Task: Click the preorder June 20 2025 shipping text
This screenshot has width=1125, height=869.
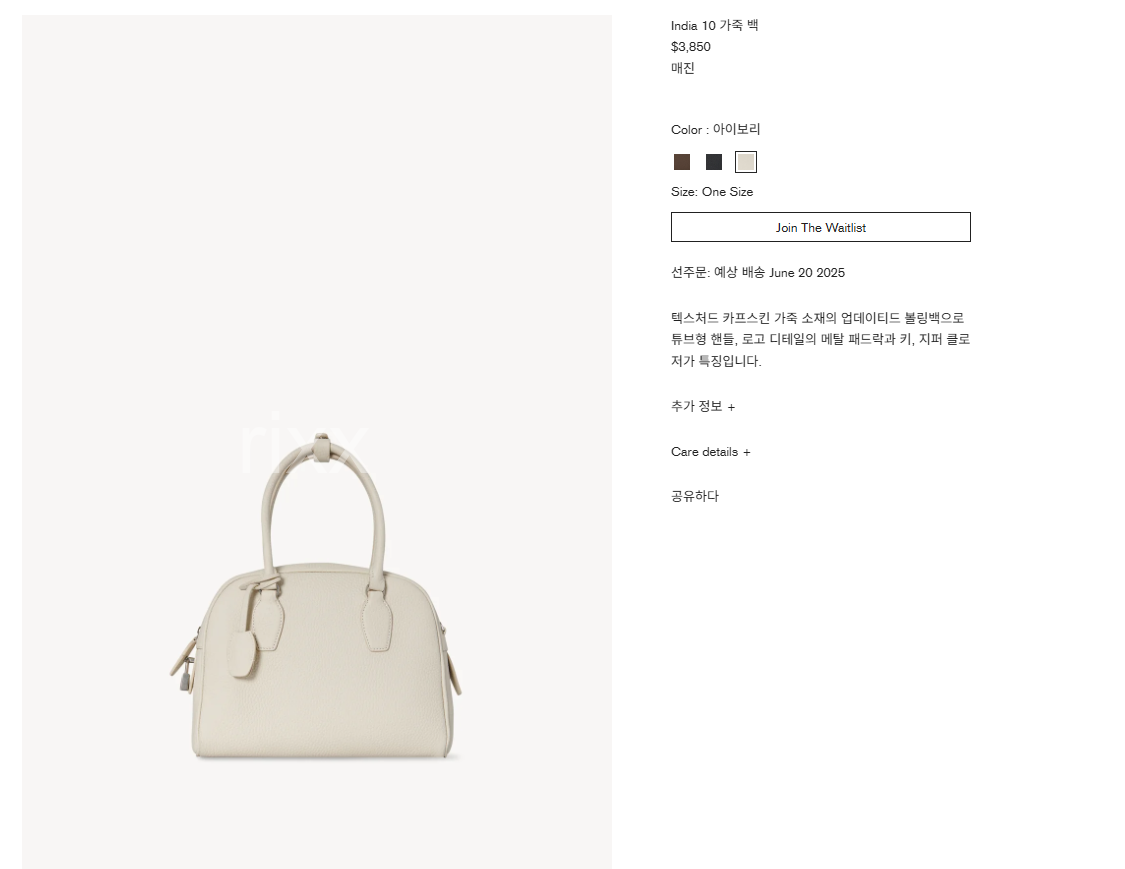Action: coord(758,272)
